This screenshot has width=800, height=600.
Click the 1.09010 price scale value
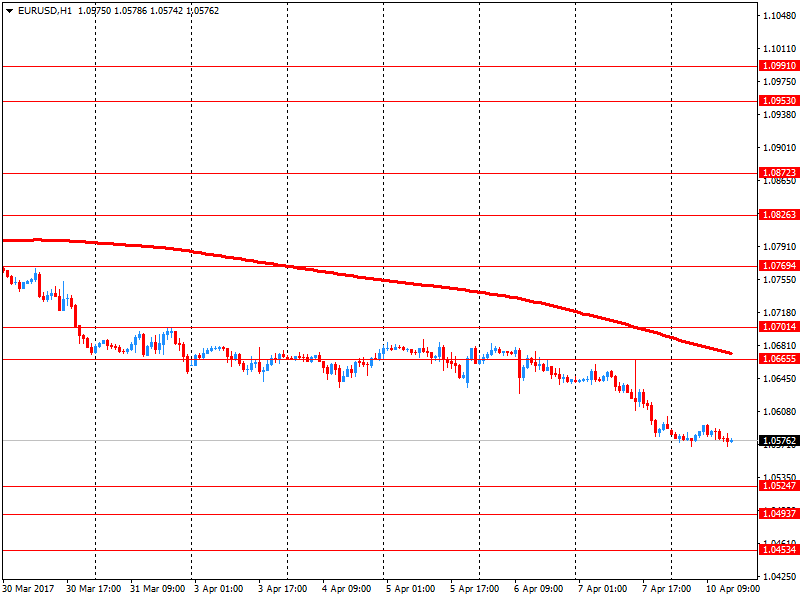(780, 148)
